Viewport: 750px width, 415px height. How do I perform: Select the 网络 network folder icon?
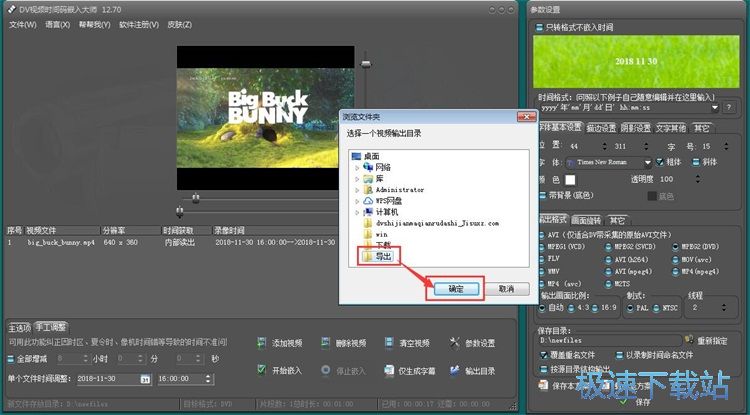[x=368, y=167]
